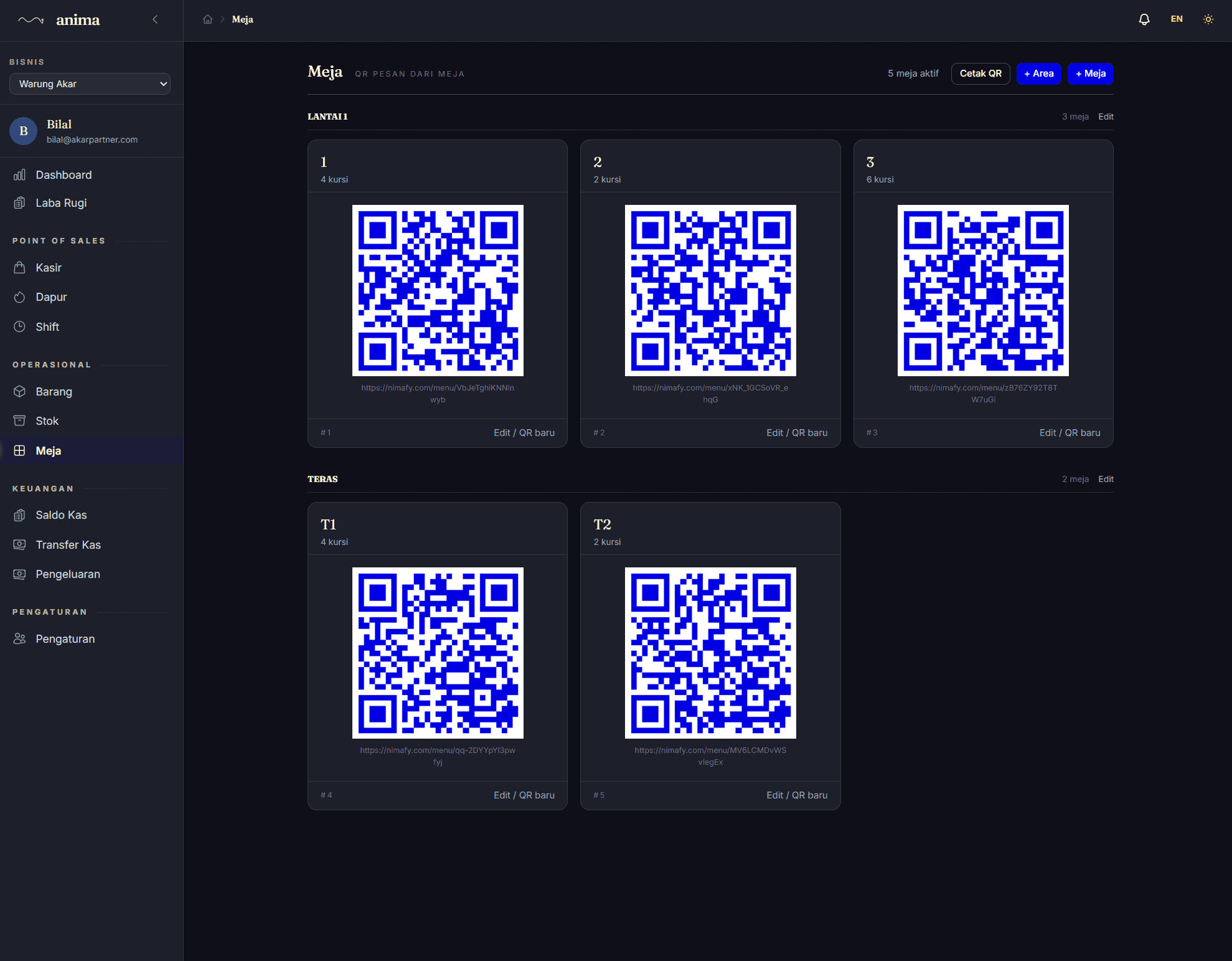Edit the LANTAI 1 area

click(1106, 116)
